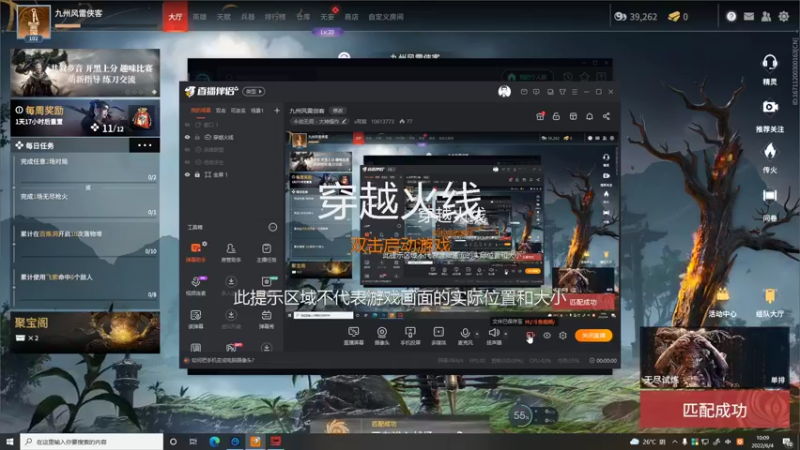Toggle visibility eye for 全屏 1 source
800x450 pixels.
pos(187,174)
